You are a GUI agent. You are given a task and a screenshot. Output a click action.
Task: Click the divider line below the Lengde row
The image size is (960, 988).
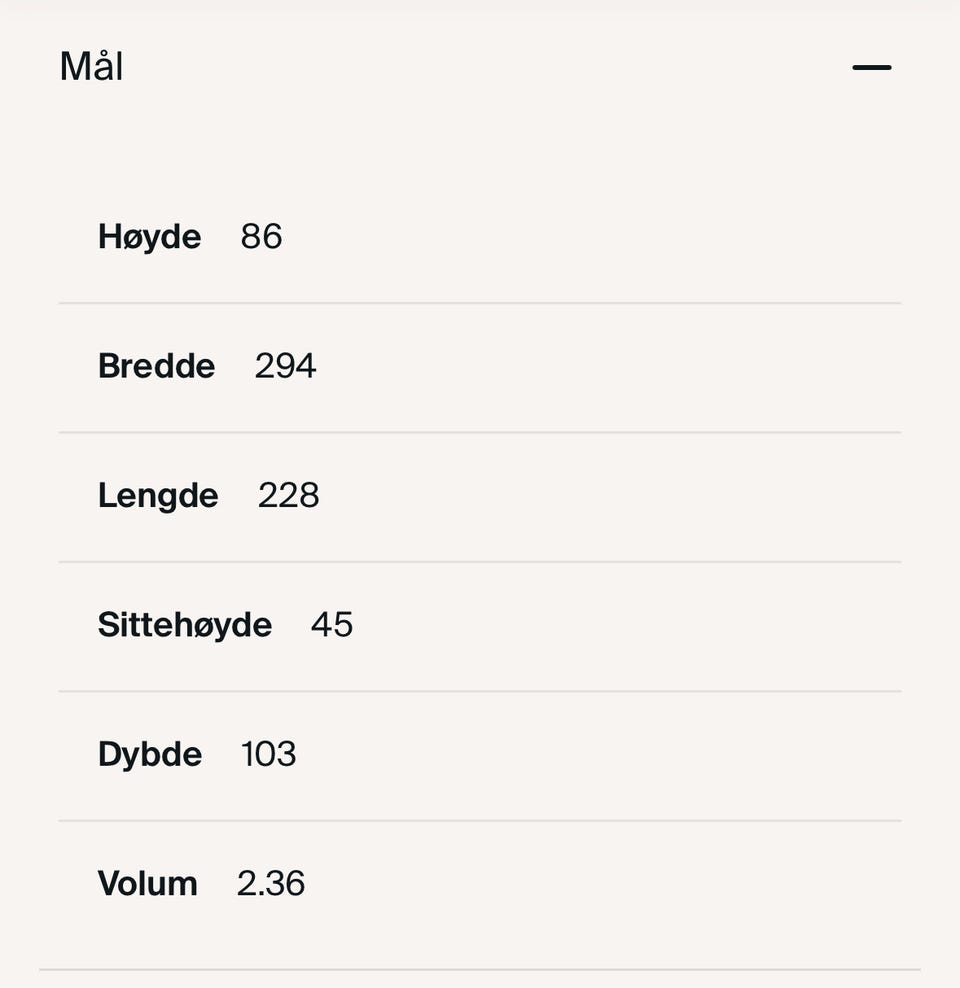pos(480,562)
